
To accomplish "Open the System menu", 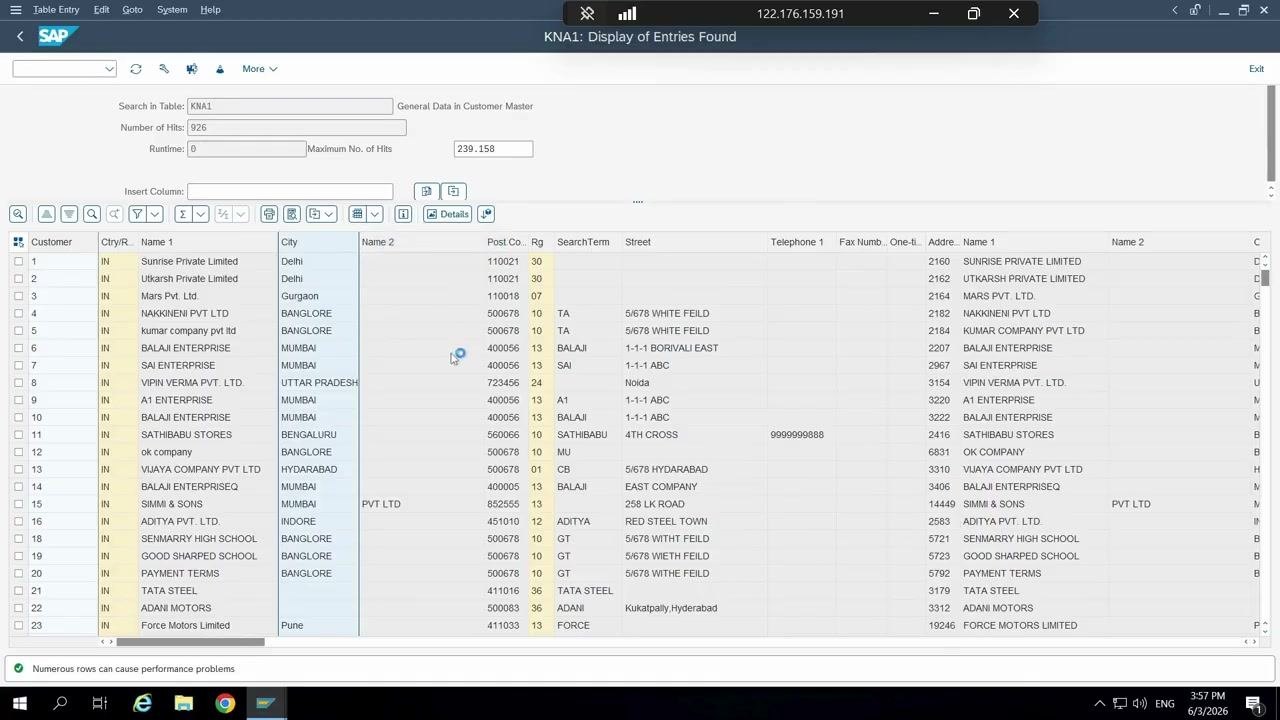I will (x=172, y=10).
